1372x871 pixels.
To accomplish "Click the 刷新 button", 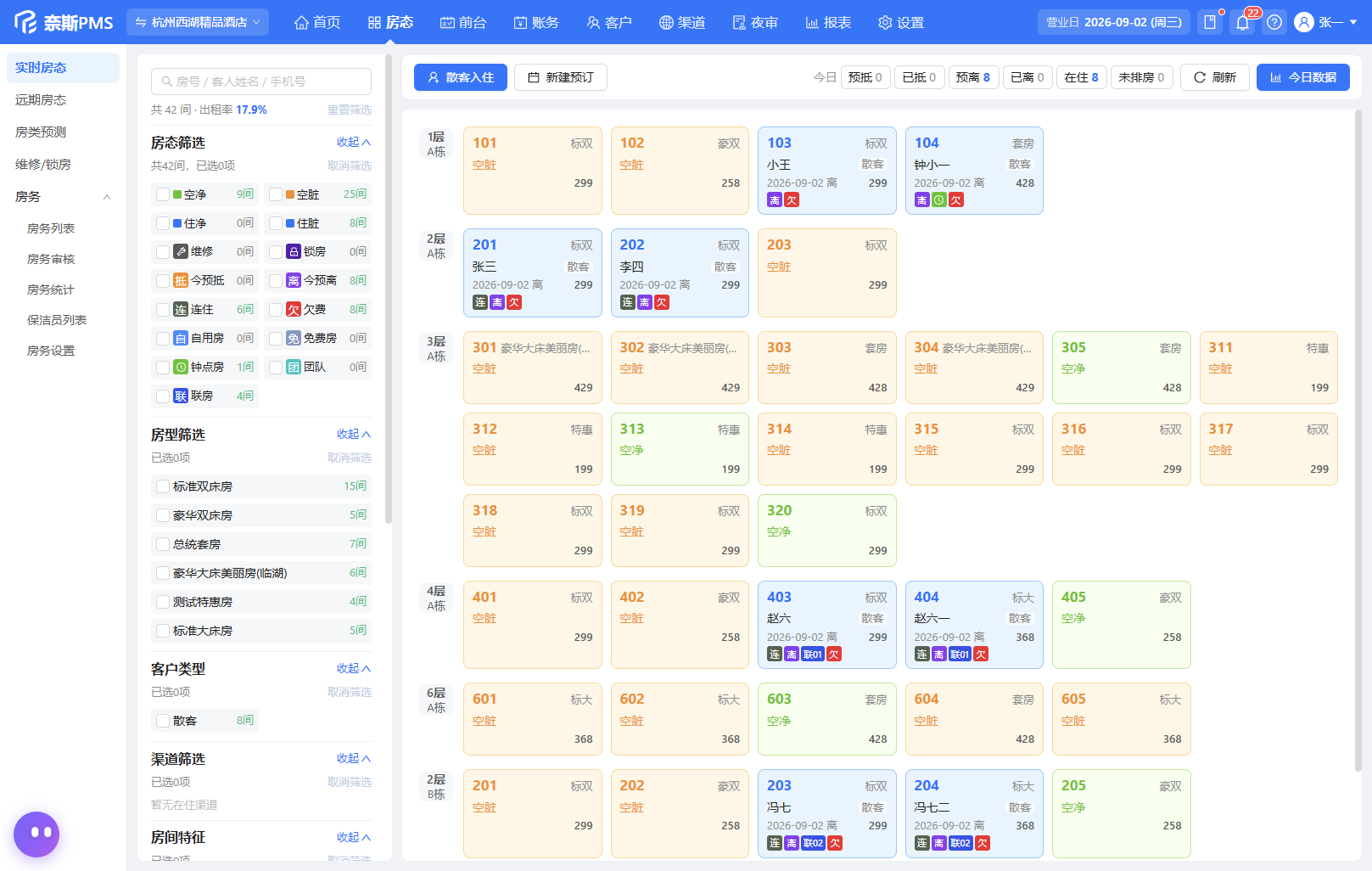I will click(x=1215, y=77).
